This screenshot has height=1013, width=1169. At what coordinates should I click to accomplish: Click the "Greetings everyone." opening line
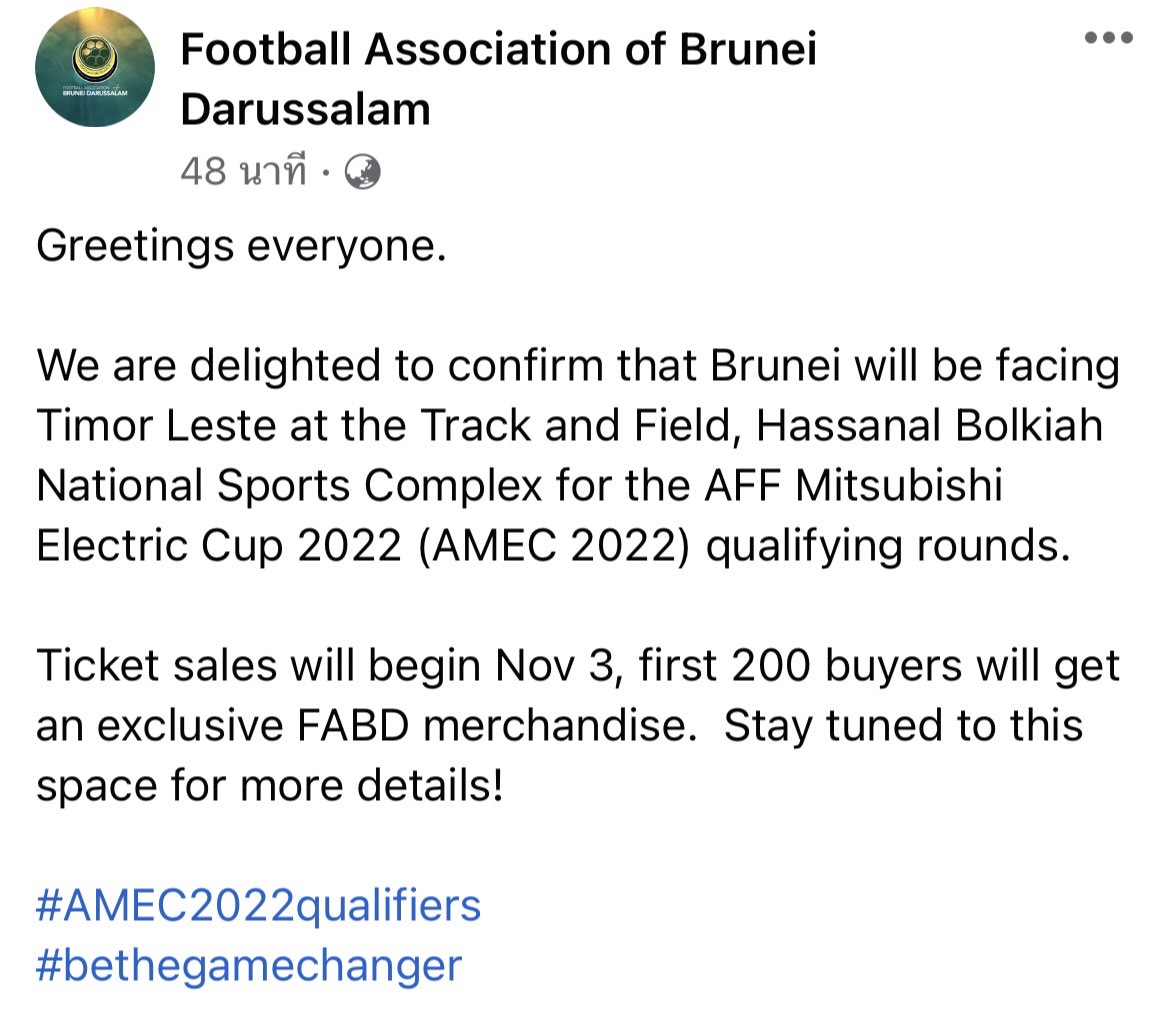point(241,246)
